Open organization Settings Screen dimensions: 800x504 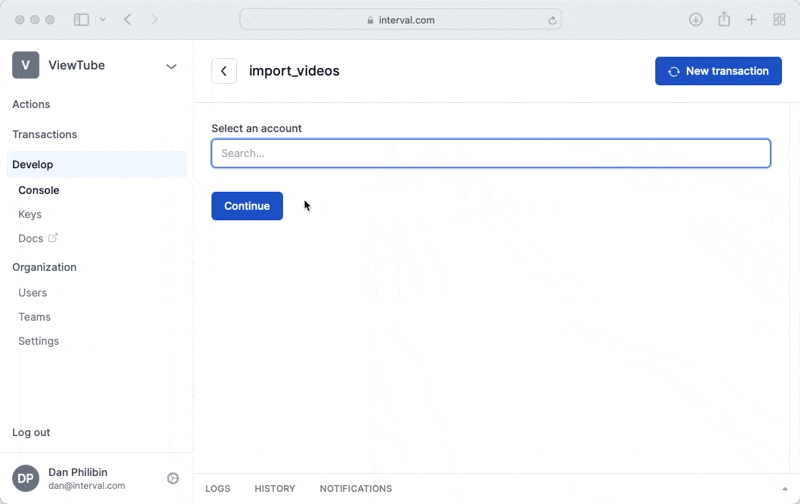pos(39,341)
